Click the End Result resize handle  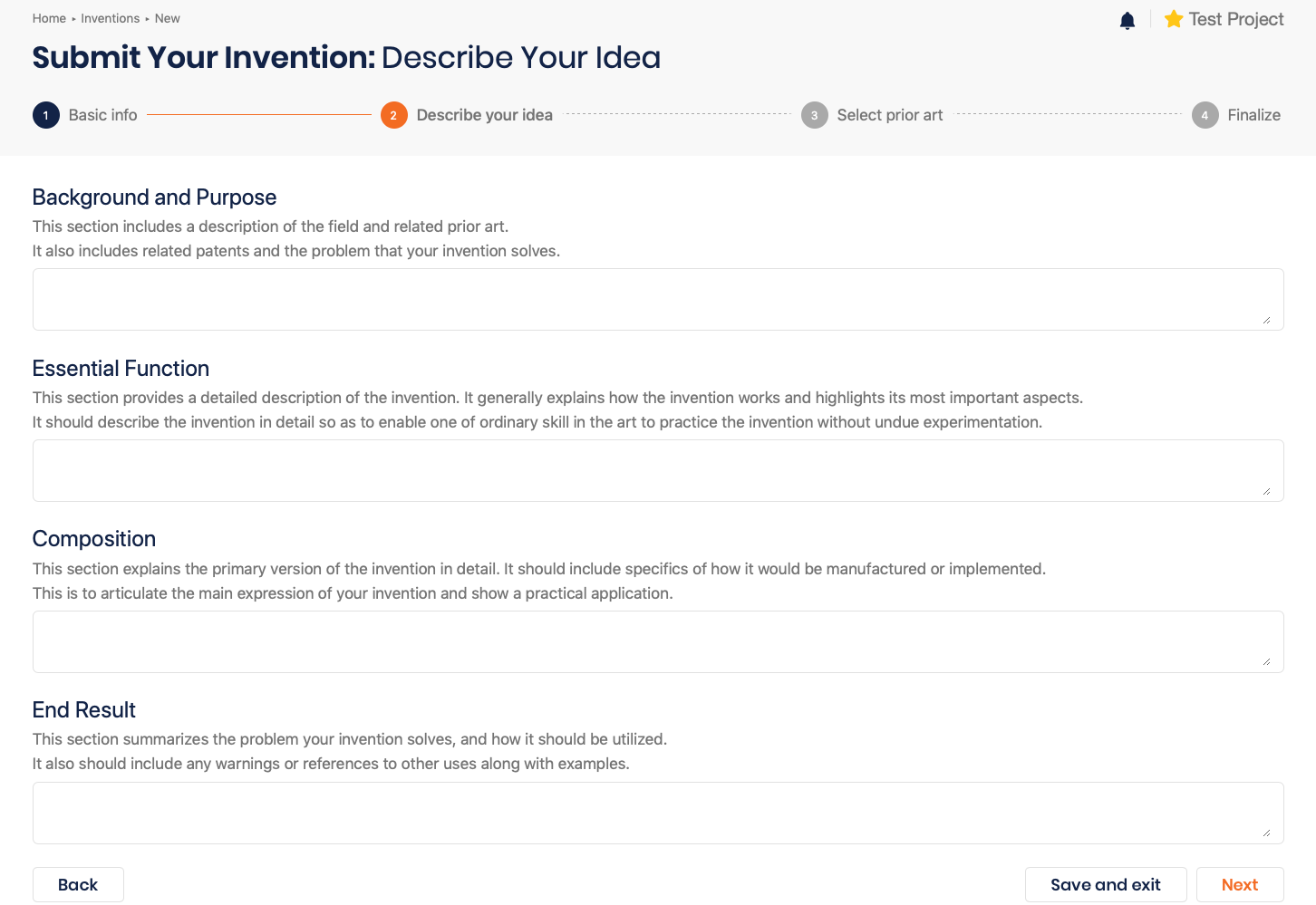tap(1266, 833)
